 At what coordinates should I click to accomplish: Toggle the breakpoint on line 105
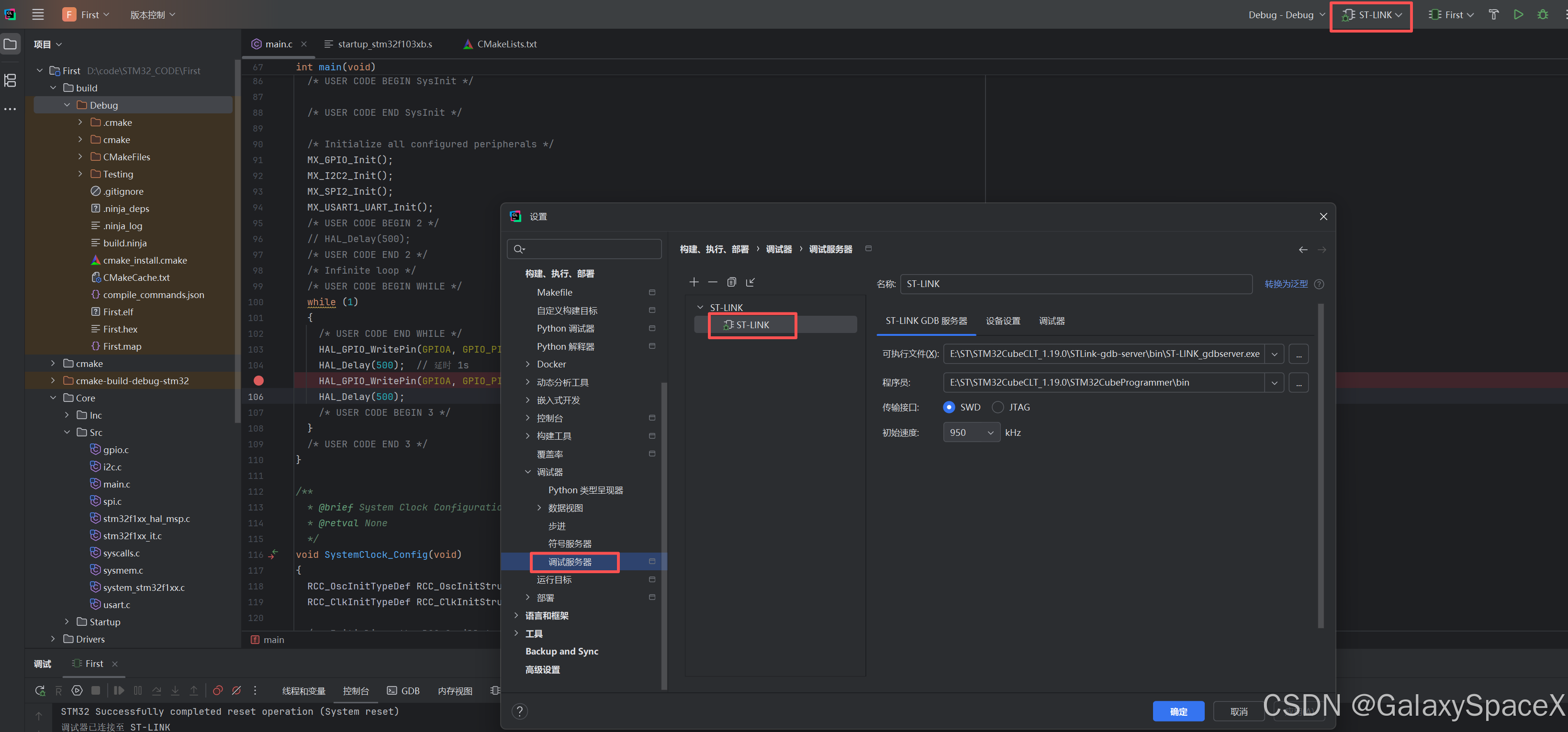(x=258, y=380)
